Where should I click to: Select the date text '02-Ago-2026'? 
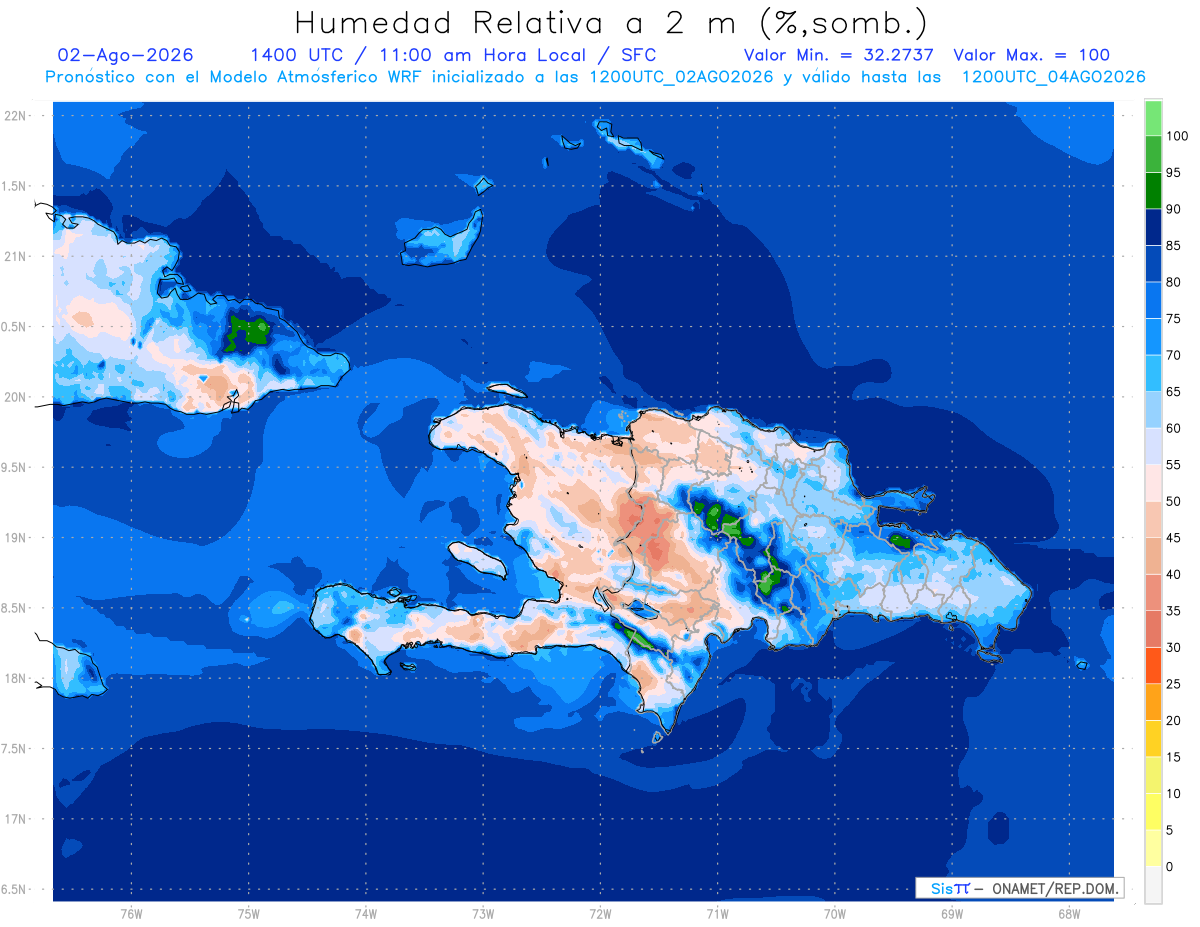126,55
